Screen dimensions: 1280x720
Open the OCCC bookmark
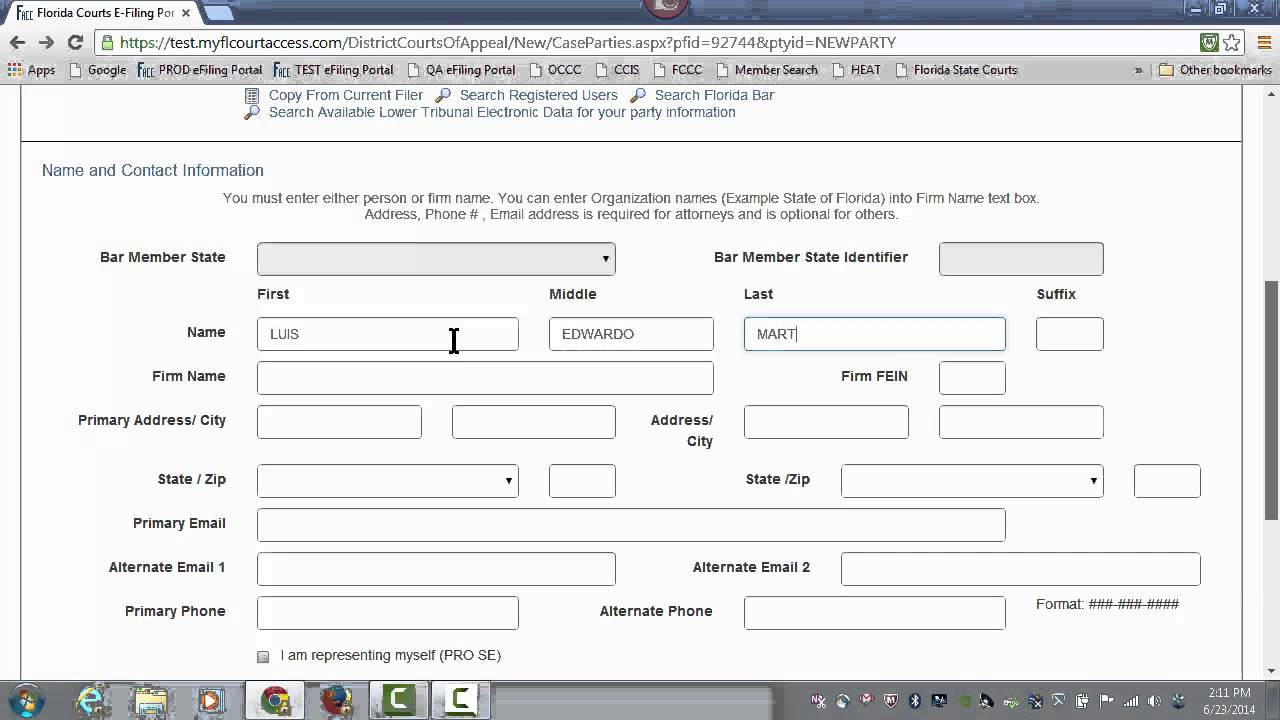555,70
